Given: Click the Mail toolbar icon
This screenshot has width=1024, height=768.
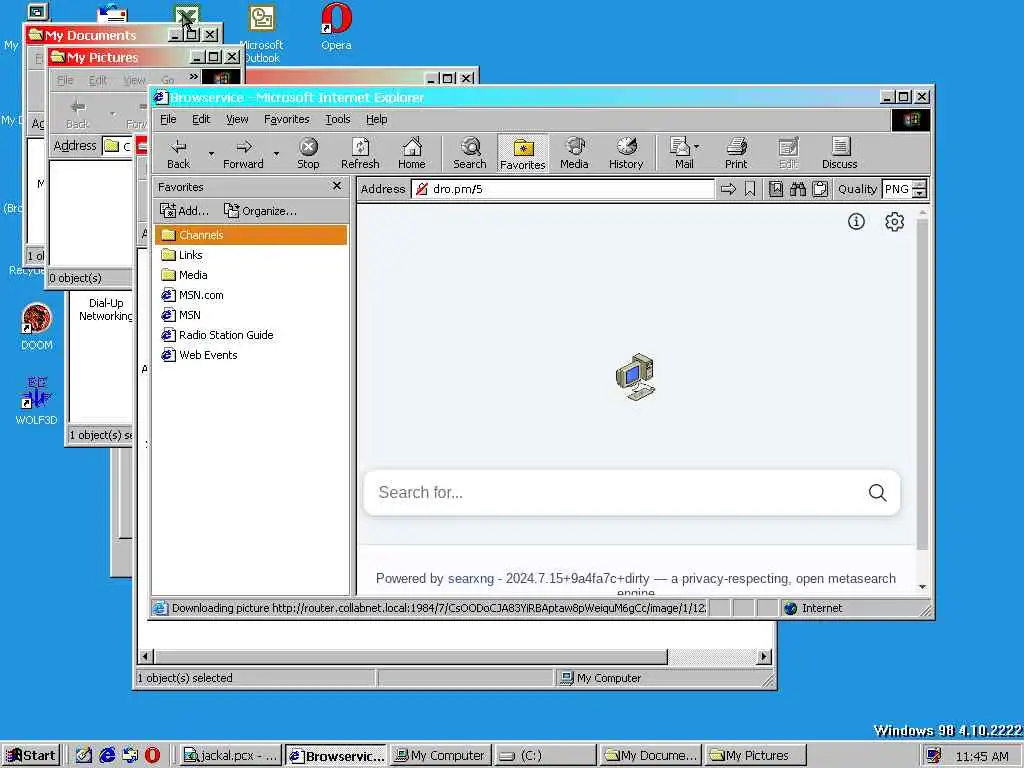Looking at the screenshot, I should pyautogui.click(x=683, y=153).
